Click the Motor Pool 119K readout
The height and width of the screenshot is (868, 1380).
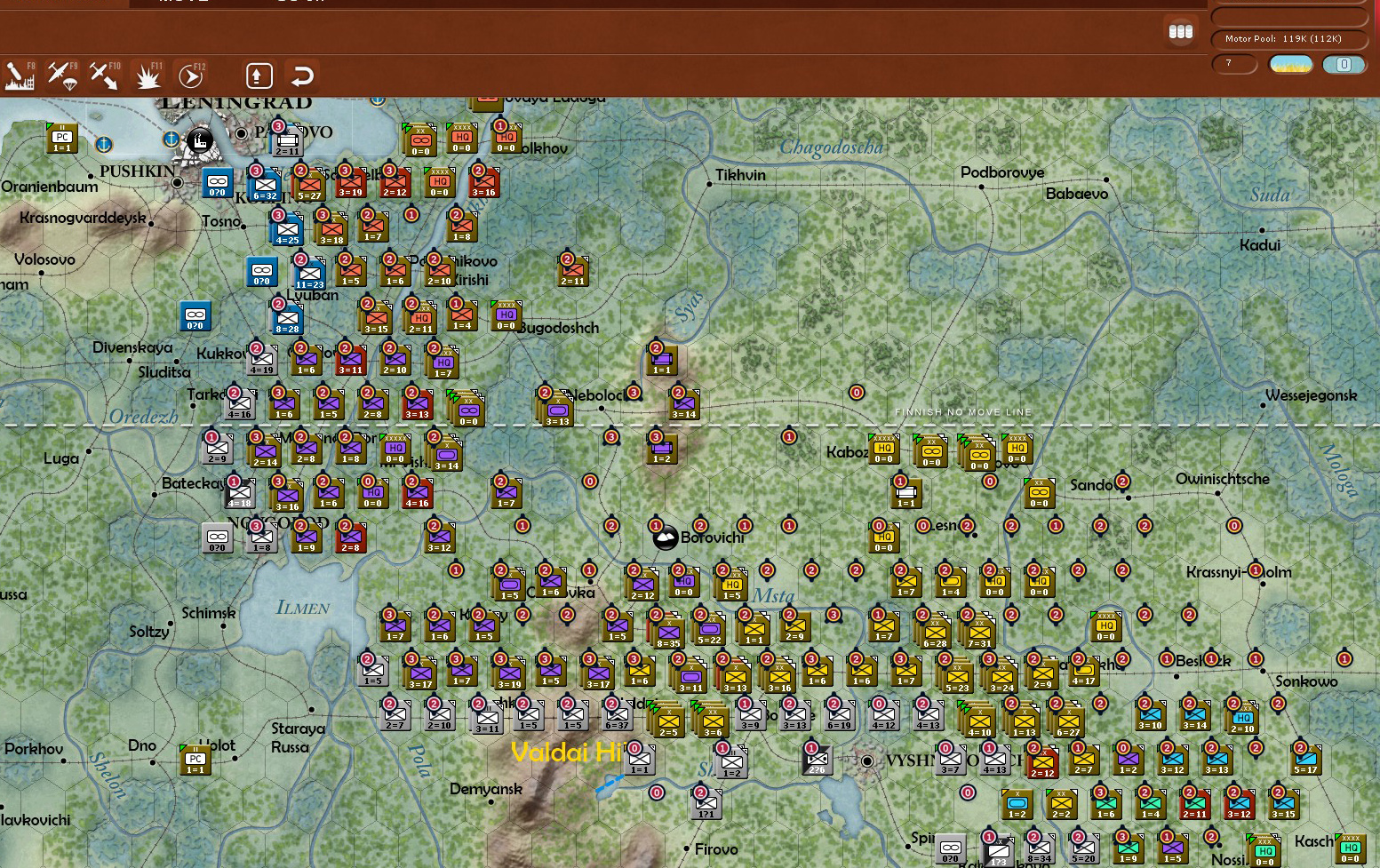[x=1289, y=39]
